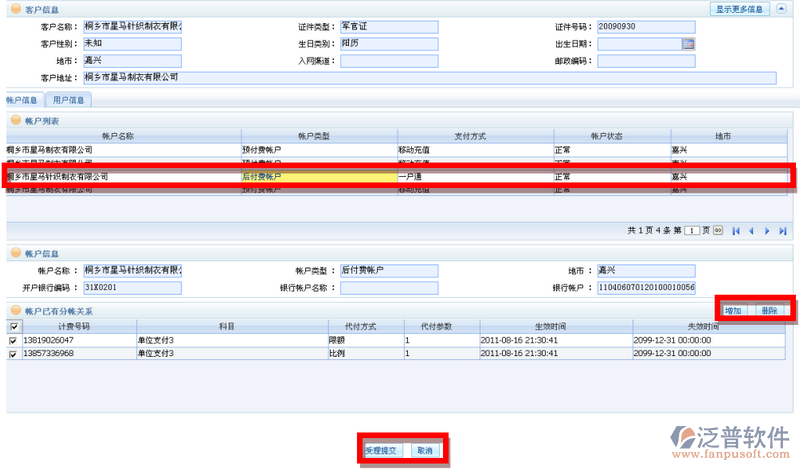800x470 pixels.
Task: Select first row 桐乡市星马制衣有限公司 in 帐户列表
Action: 396,150
